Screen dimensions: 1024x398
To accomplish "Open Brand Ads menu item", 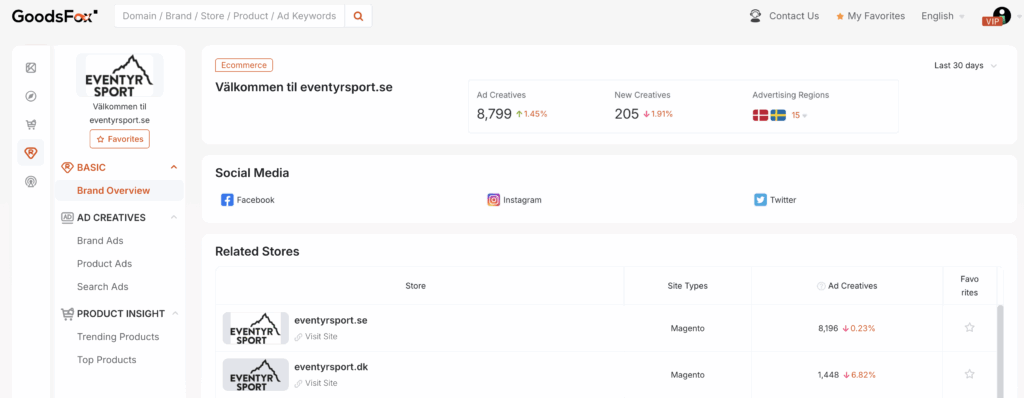I will 100,240.
